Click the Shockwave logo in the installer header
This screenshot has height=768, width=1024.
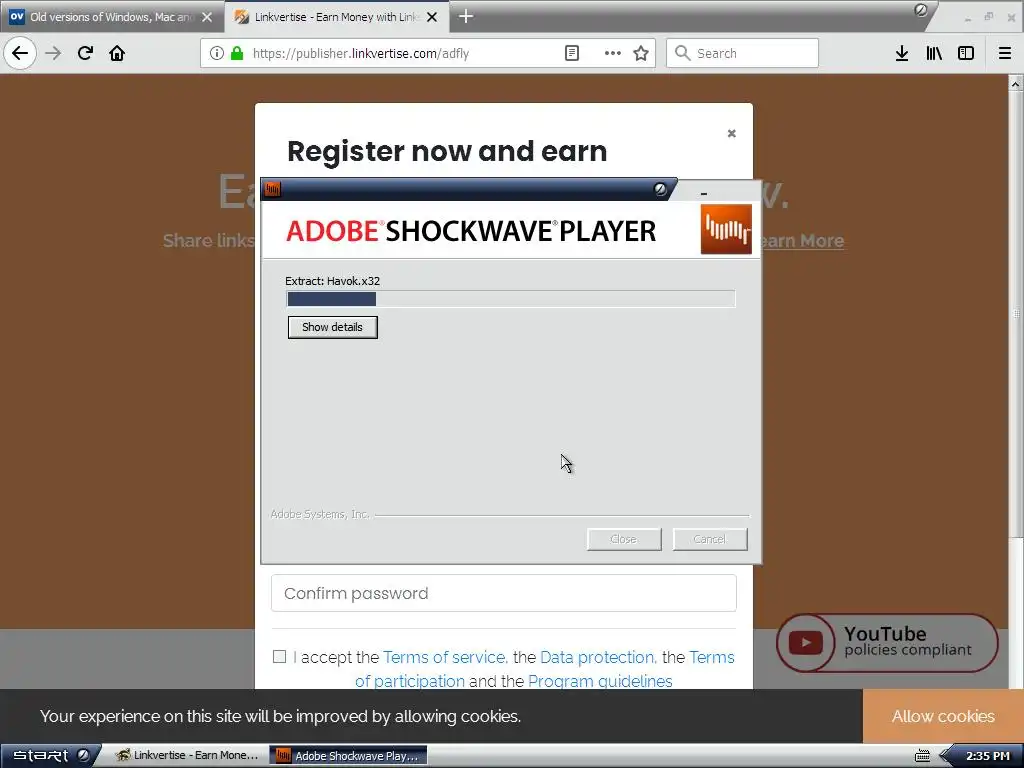(x=726, y=229)
